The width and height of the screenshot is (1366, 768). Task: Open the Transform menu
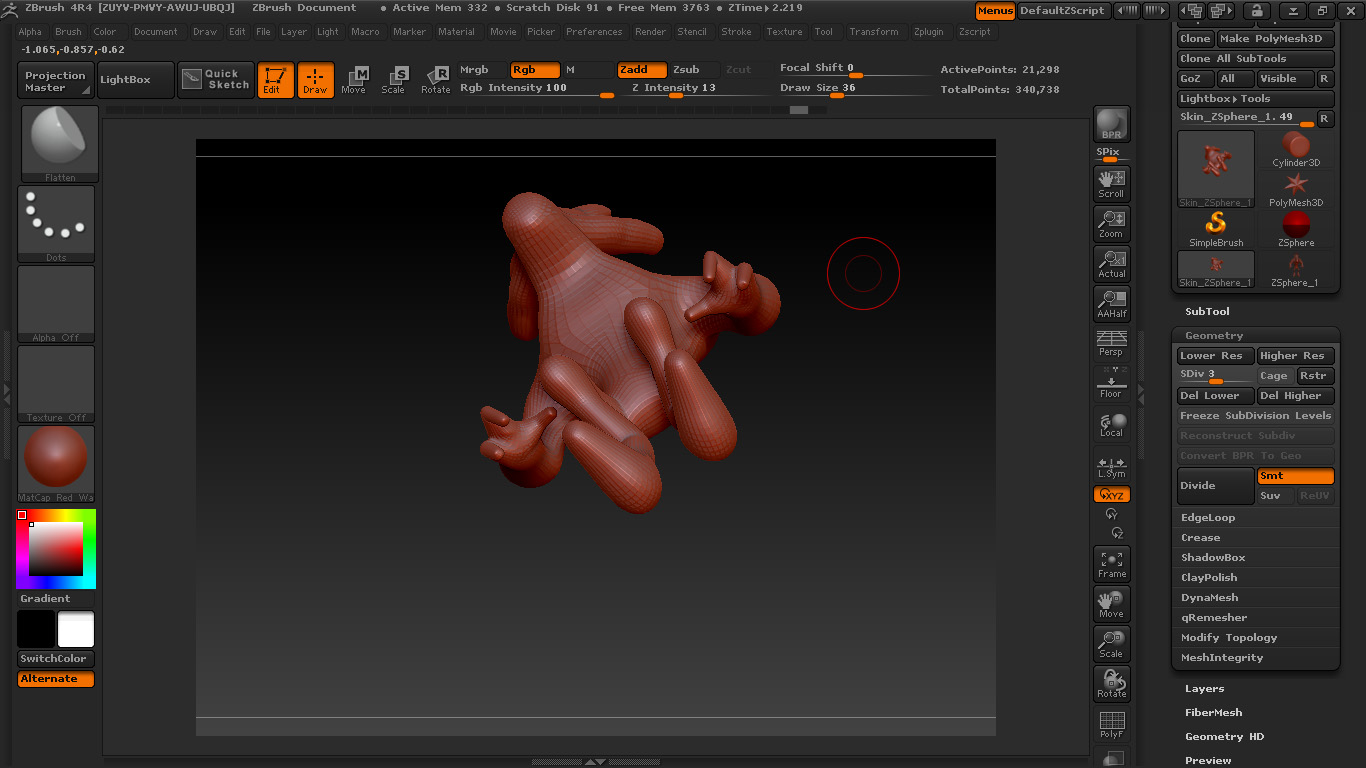874,32
